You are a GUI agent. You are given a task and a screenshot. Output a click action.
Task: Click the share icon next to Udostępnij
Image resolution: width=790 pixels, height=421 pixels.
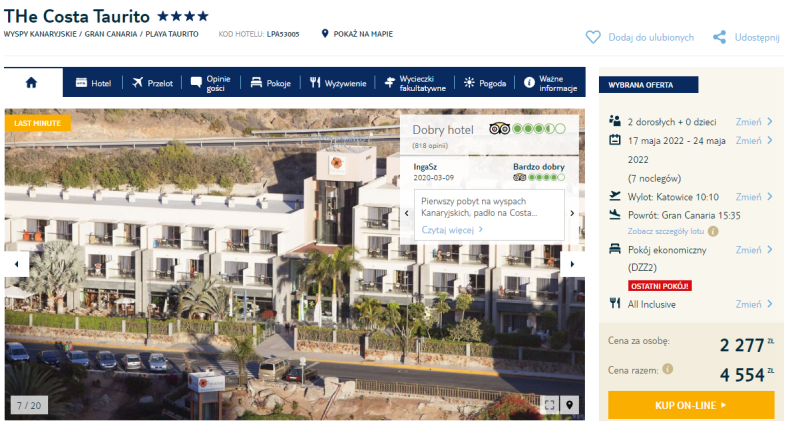coord(719,37)
